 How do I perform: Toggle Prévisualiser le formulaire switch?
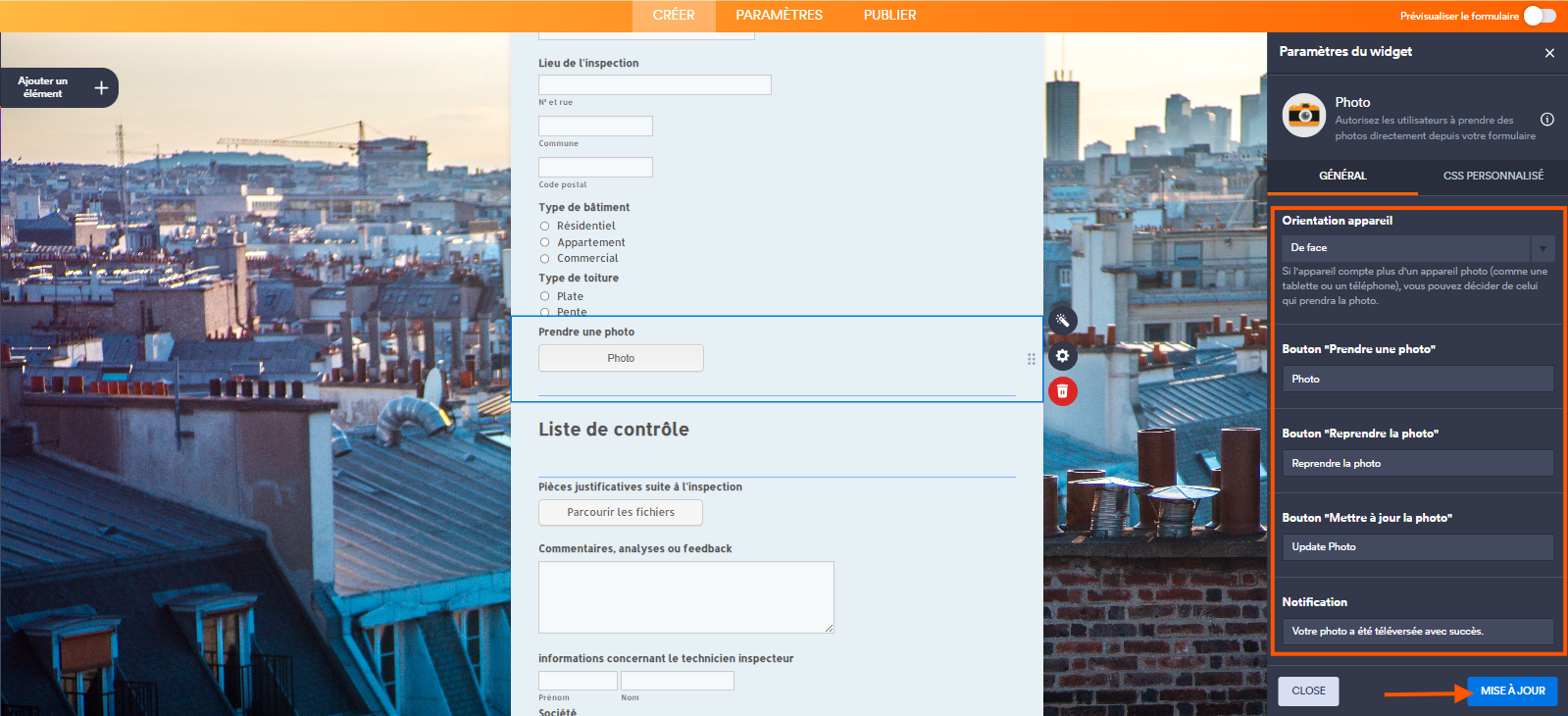pyautogui.click(x=1540, y=16)
